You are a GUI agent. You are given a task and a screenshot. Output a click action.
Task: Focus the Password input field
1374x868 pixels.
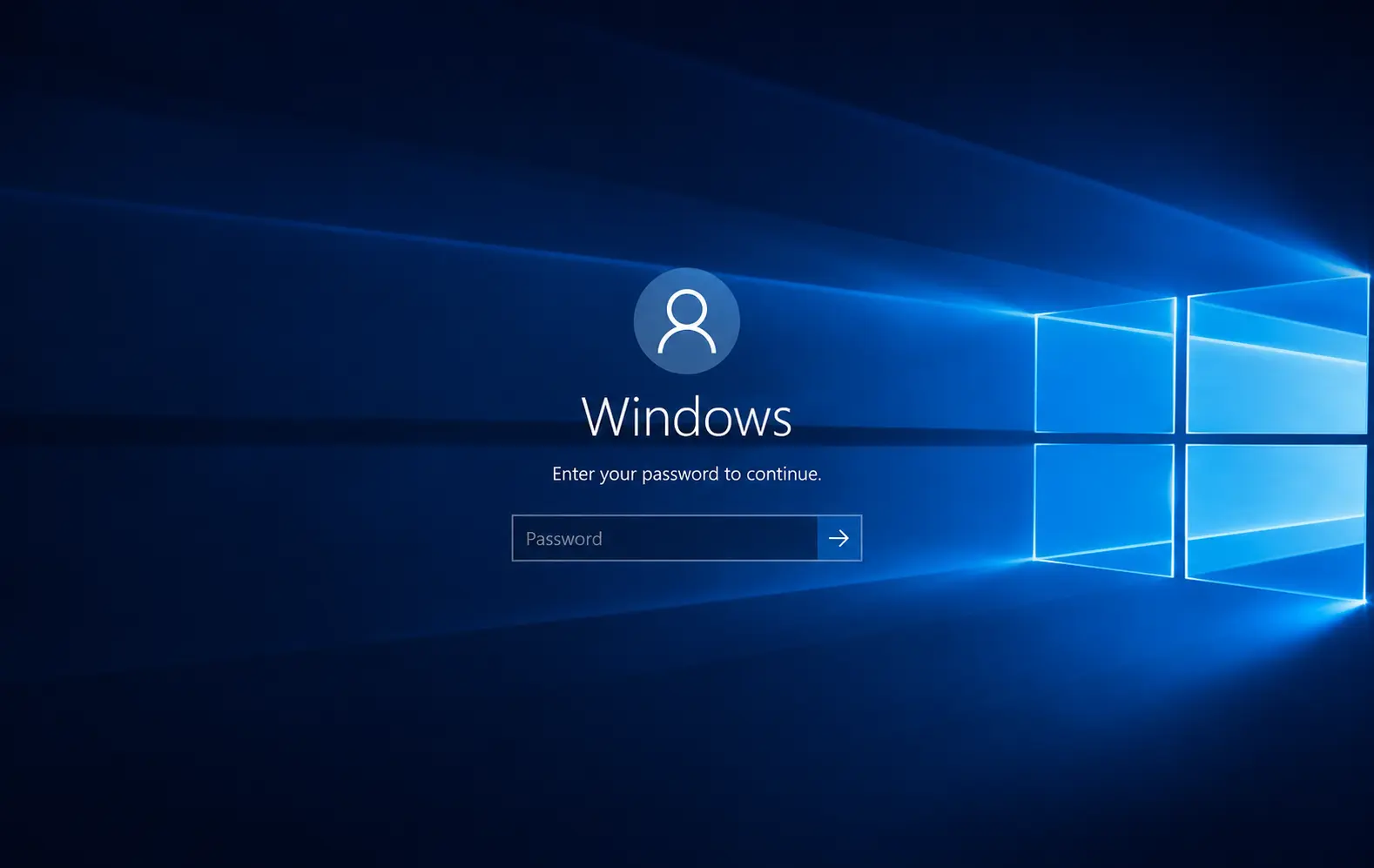(665, 538)
